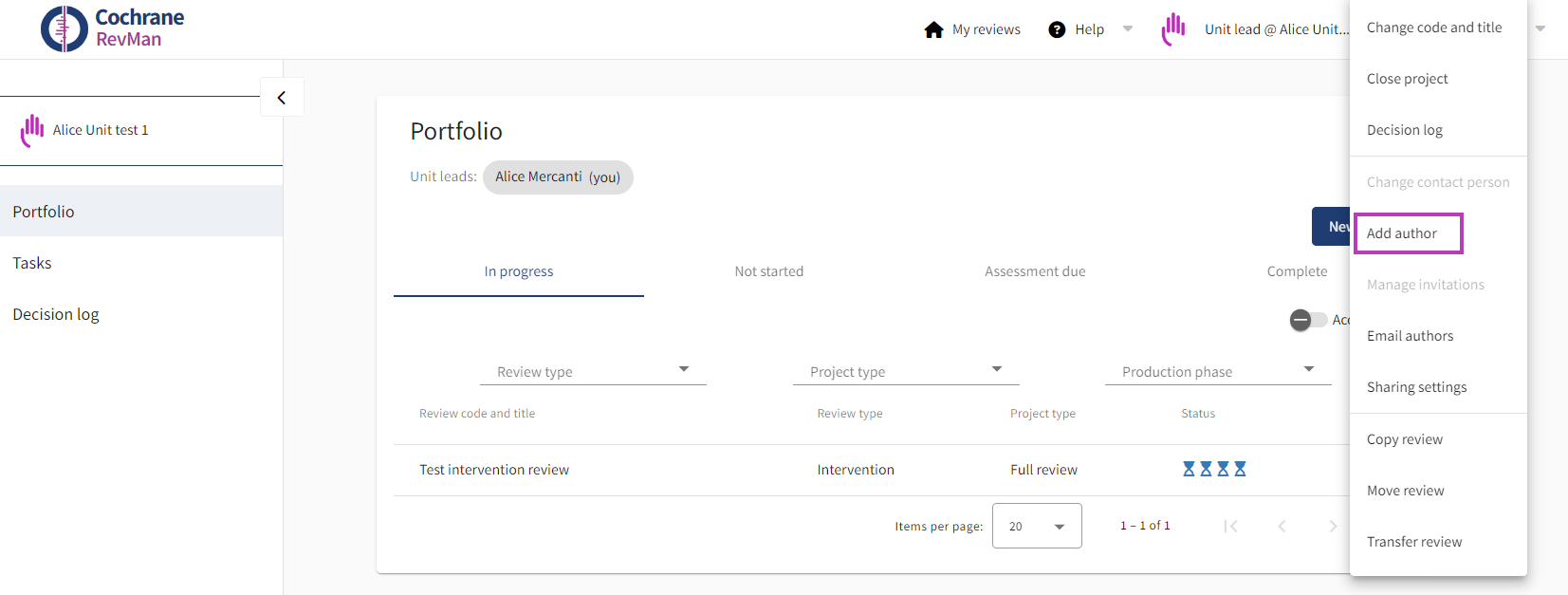Choose Copy review in the context menu

click(1405, 439)
